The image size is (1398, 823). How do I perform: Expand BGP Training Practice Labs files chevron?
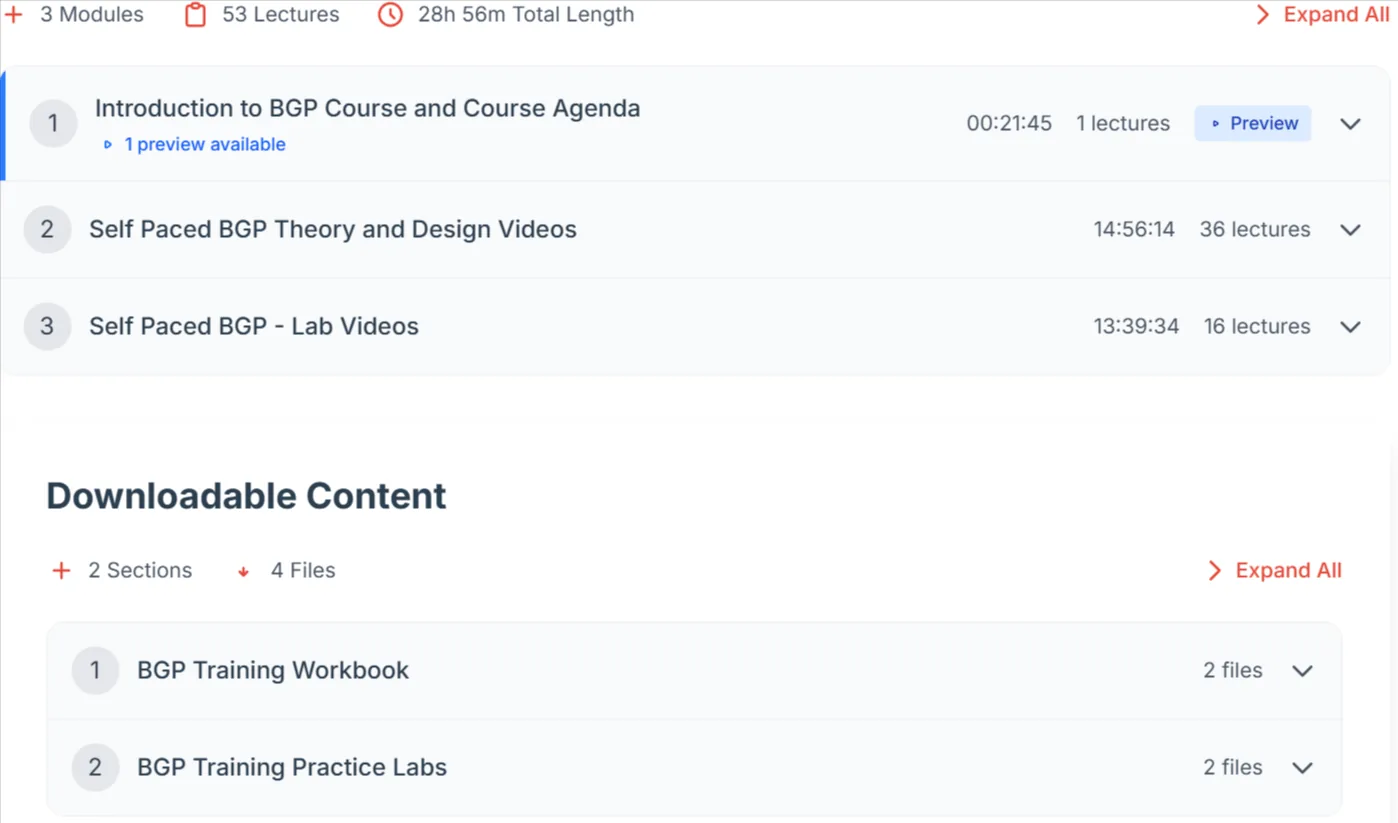click(x=1302, y=768)
